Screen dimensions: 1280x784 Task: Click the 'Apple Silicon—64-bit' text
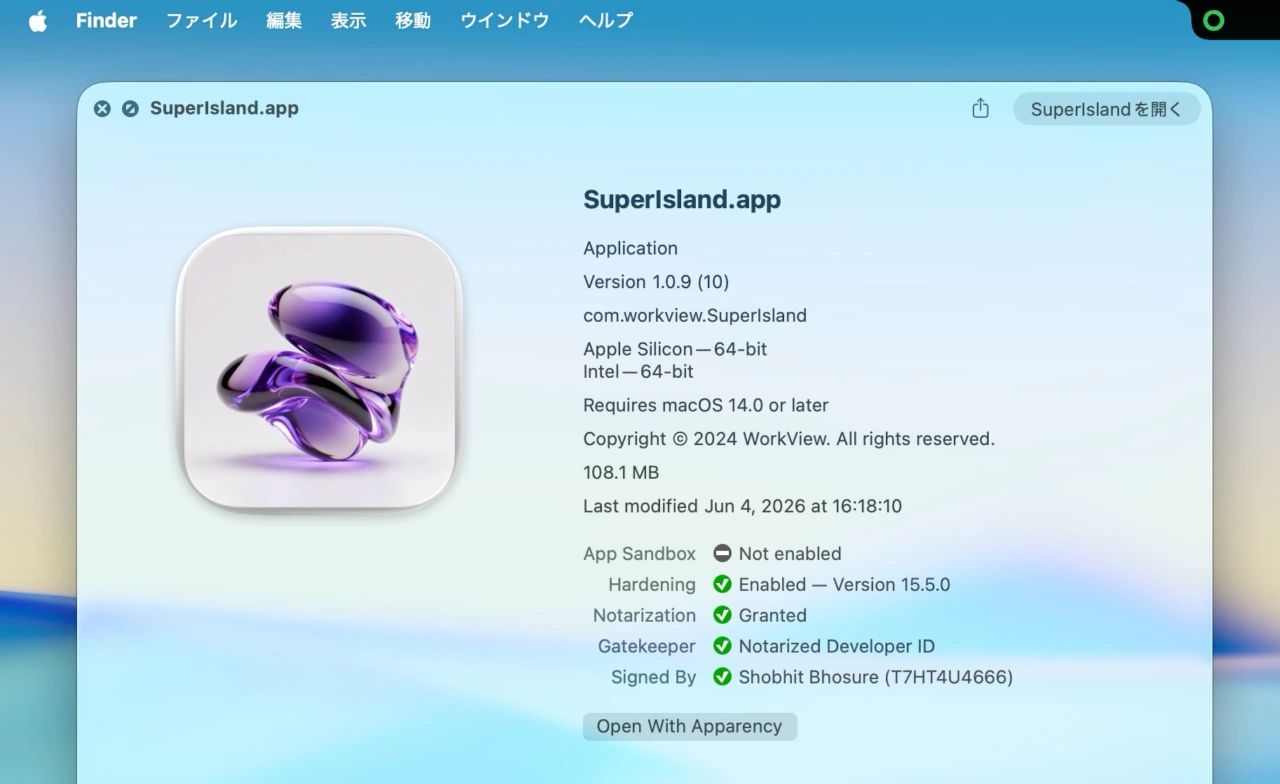[675, 349]
